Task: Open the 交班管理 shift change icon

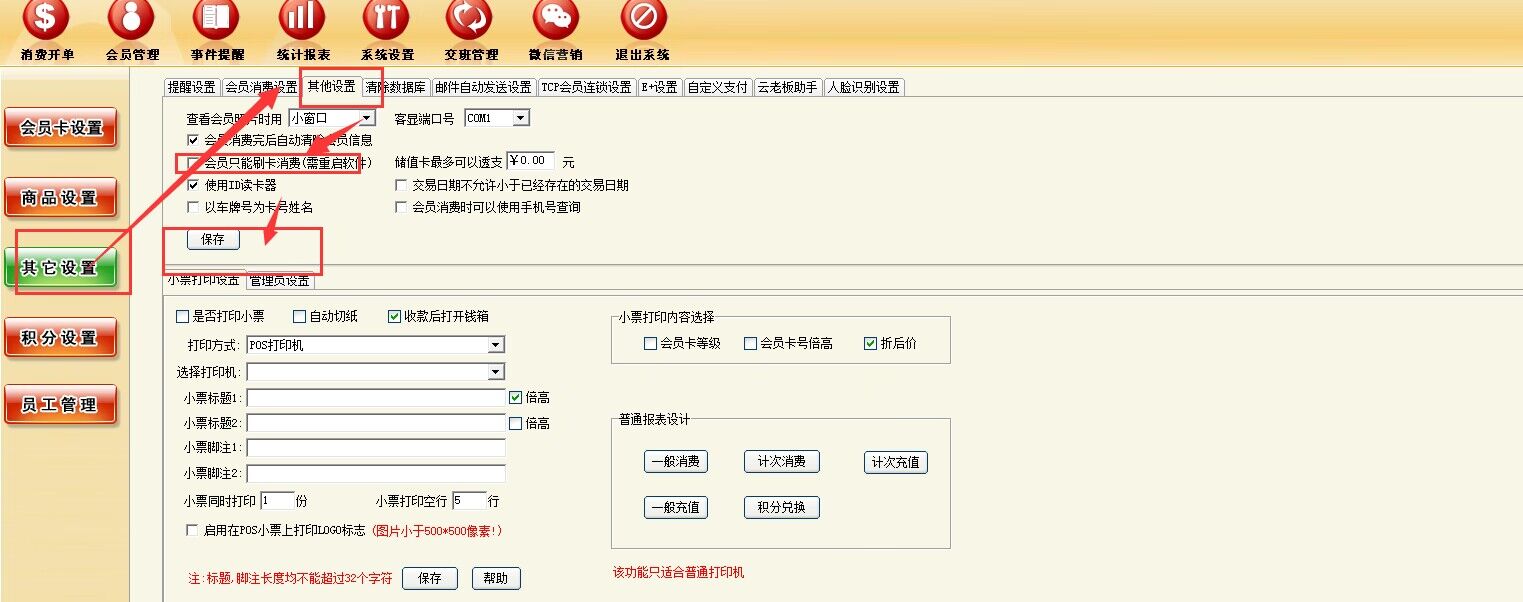Action: [471, 20]
